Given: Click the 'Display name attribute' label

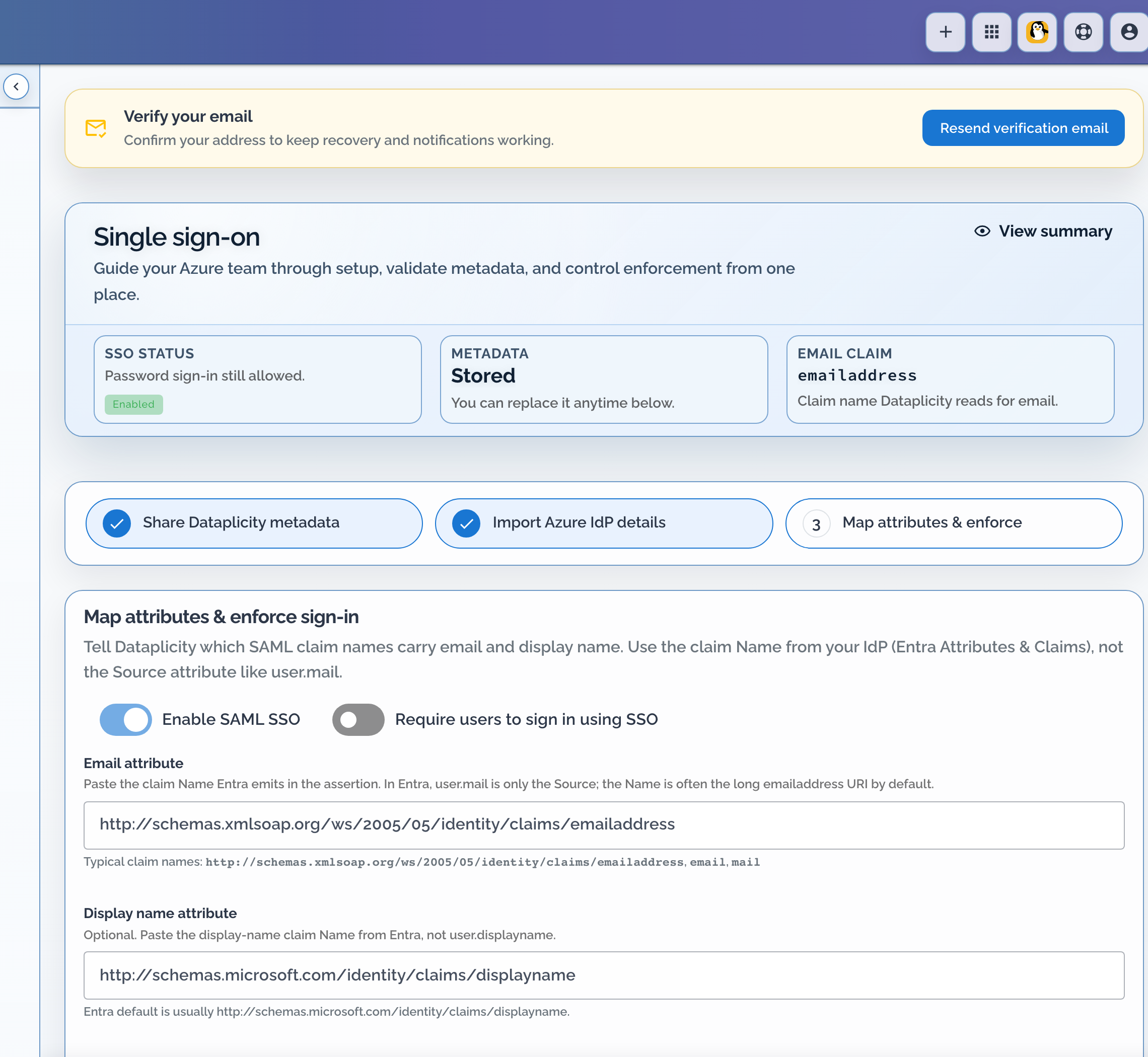Looking at the screenshot, I should coord(160,914).
